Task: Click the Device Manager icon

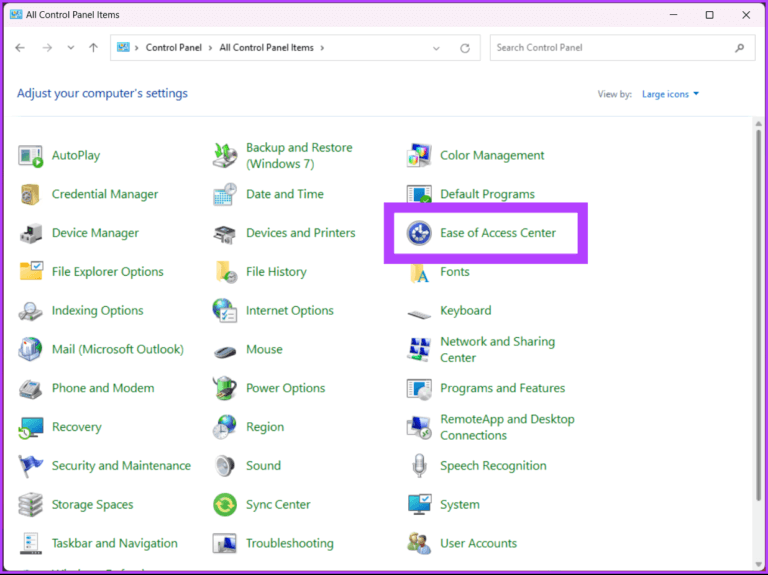Action: pyautogui.click(x=31, y=233)
